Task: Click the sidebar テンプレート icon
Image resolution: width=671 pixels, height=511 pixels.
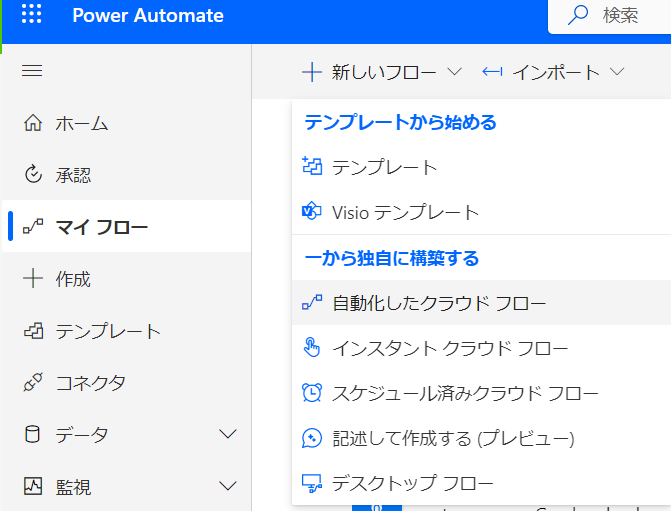Action: coord(33,331)
